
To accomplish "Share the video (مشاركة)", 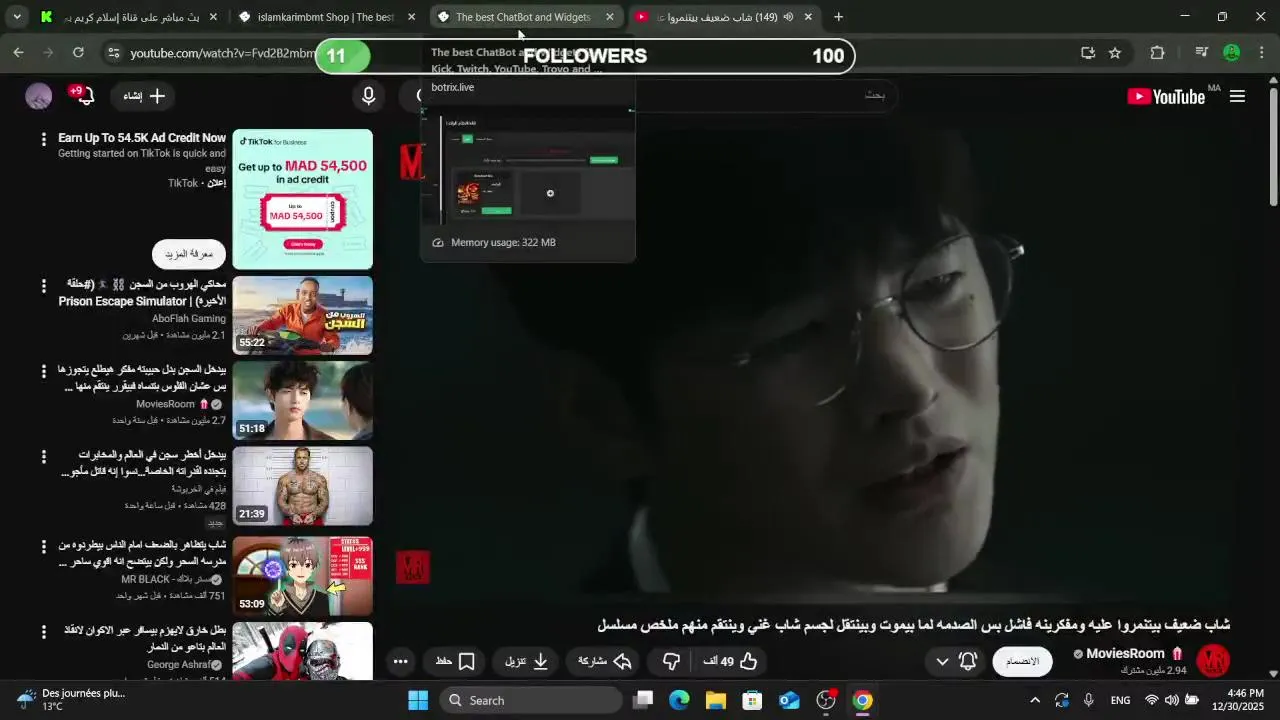I will point(604,661).
